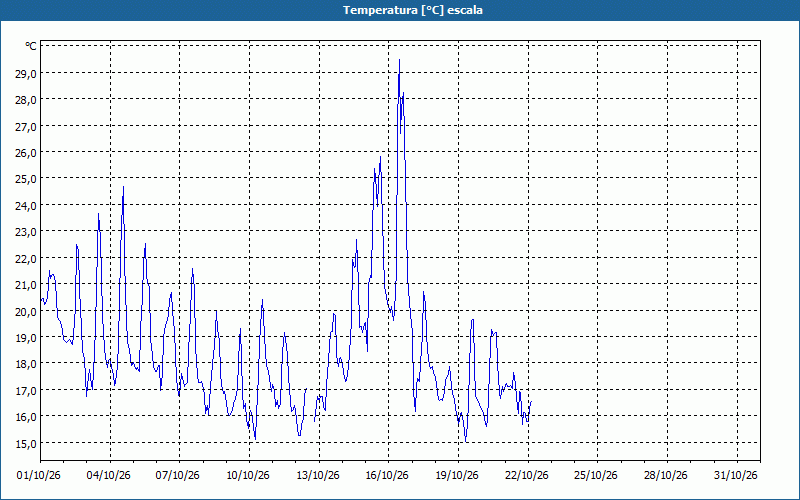Image resolution: width=800 pixels, height=500 pixels.
Task: Click the °C unit label on axis
Action: click(31, 46)
